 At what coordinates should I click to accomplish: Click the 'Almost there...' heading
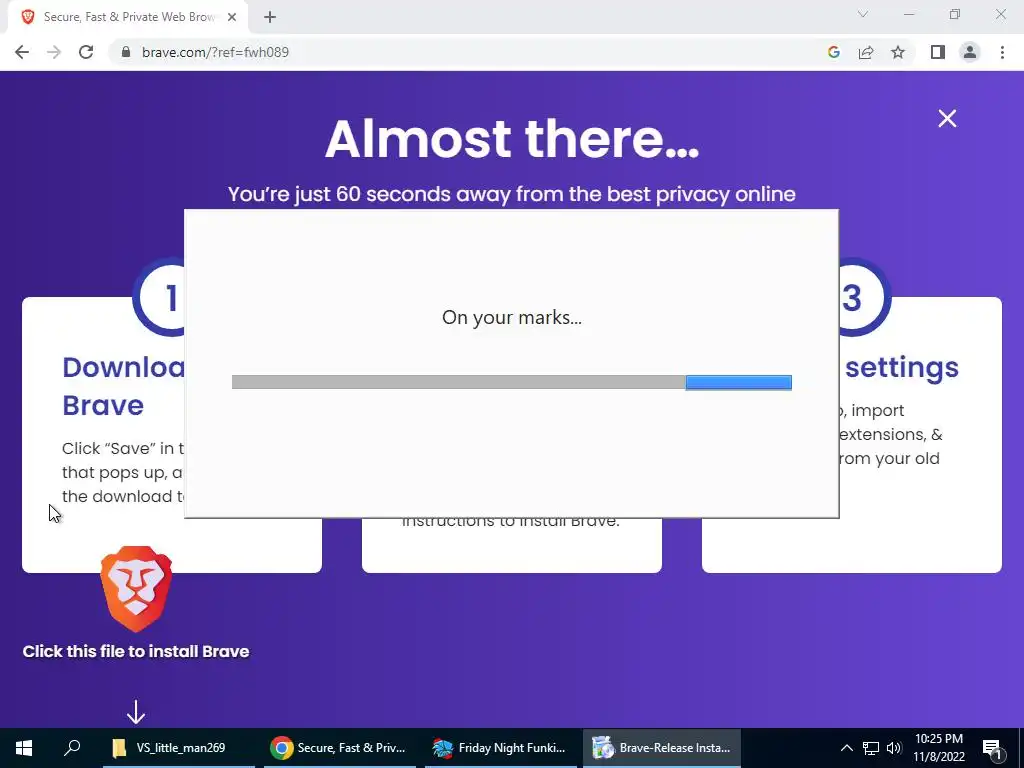pyautogui.click(x=511, y=138)
